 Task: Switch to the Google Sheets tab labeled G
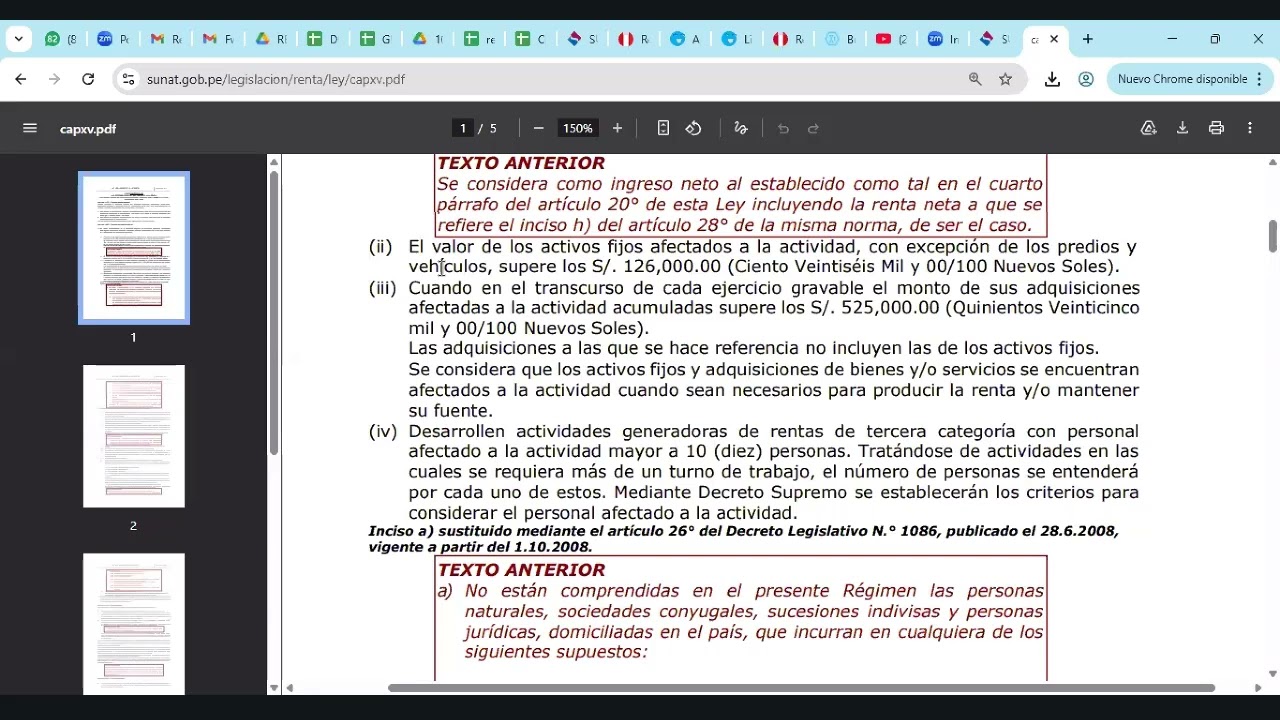[x=374, y=39]
